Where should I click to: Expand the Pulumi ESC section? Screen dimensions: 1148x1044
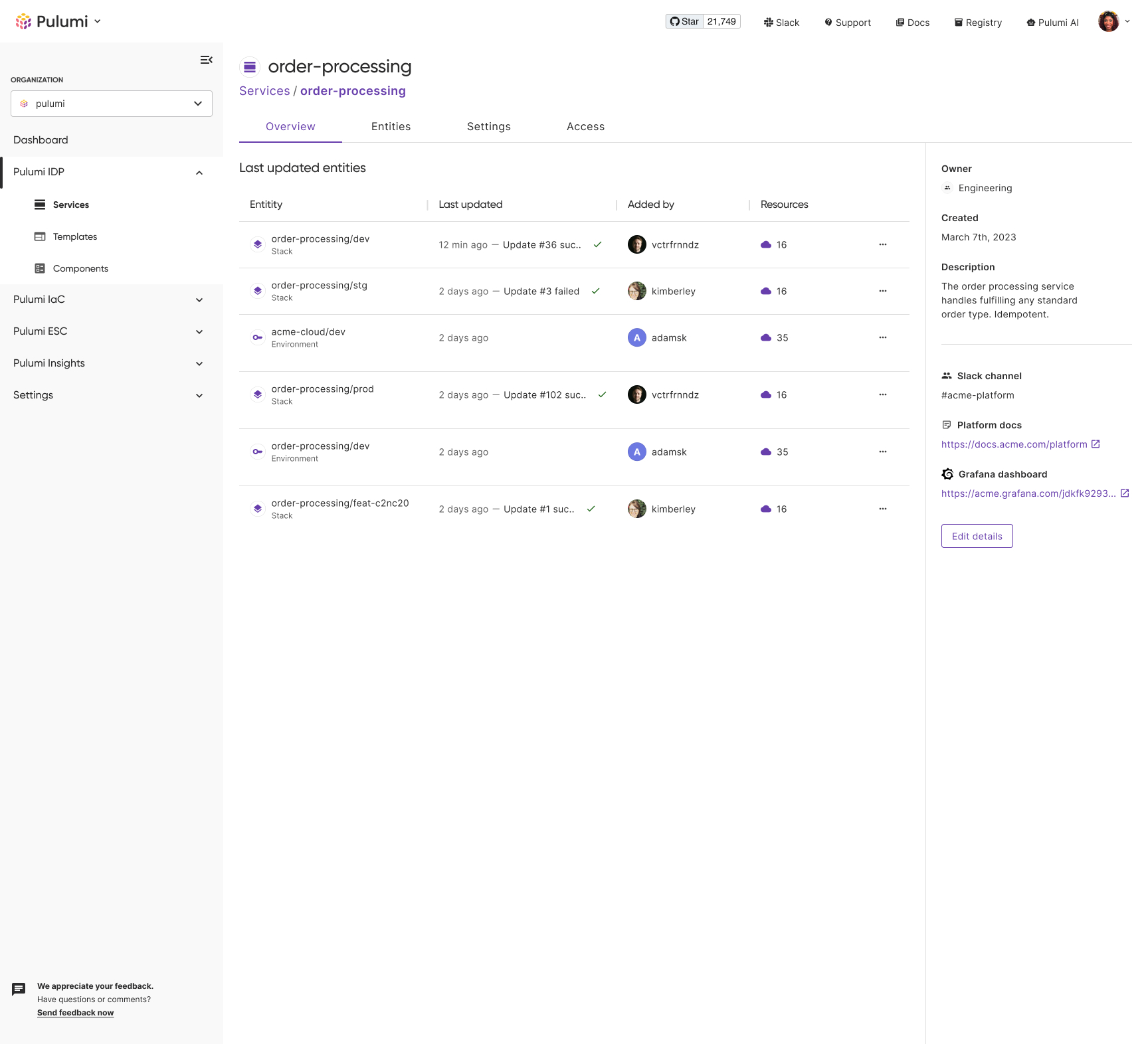click(199, 332)
